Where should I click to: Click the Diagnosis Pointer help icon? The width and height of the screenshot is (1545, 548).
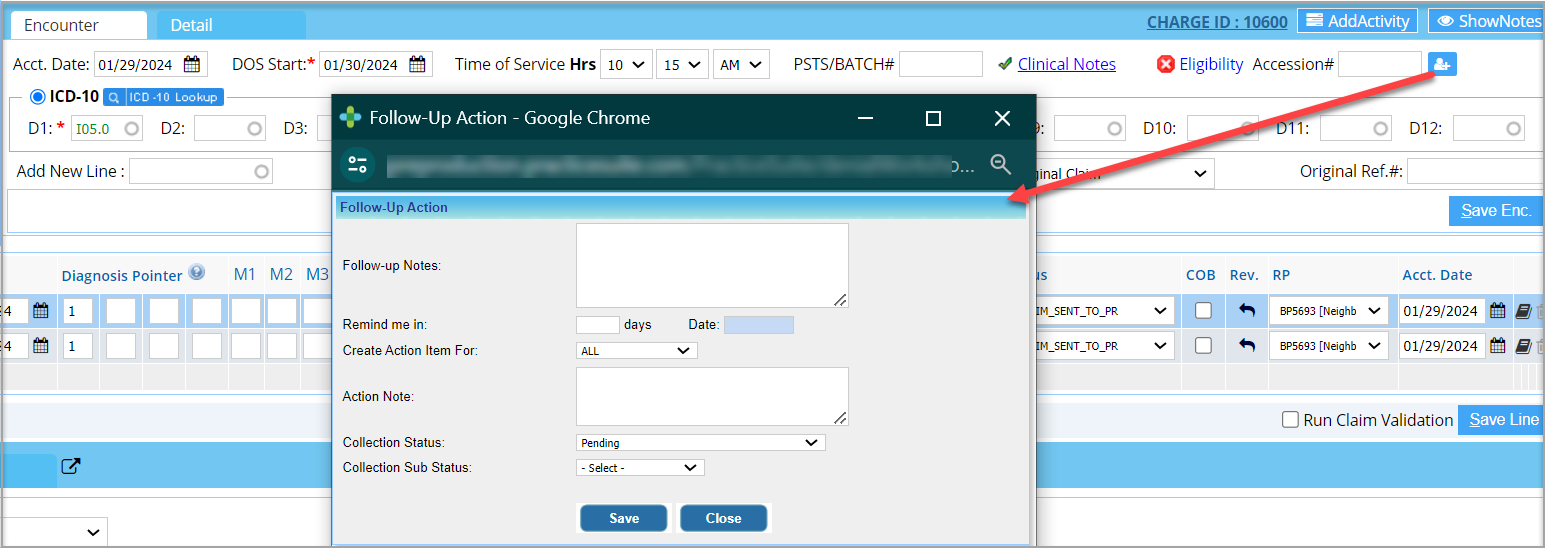(197, 273)
